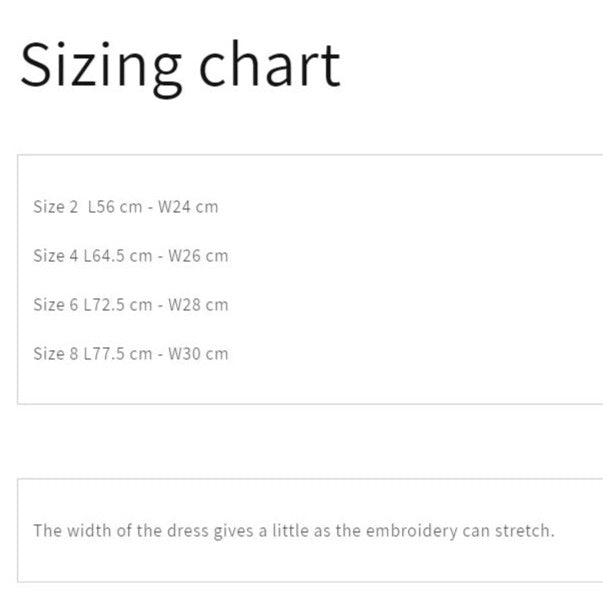This screenshot has height=603, width=603.
Task: Click the L77.5 cm length value
Action: pyautogui.click(x=117, y=353)
